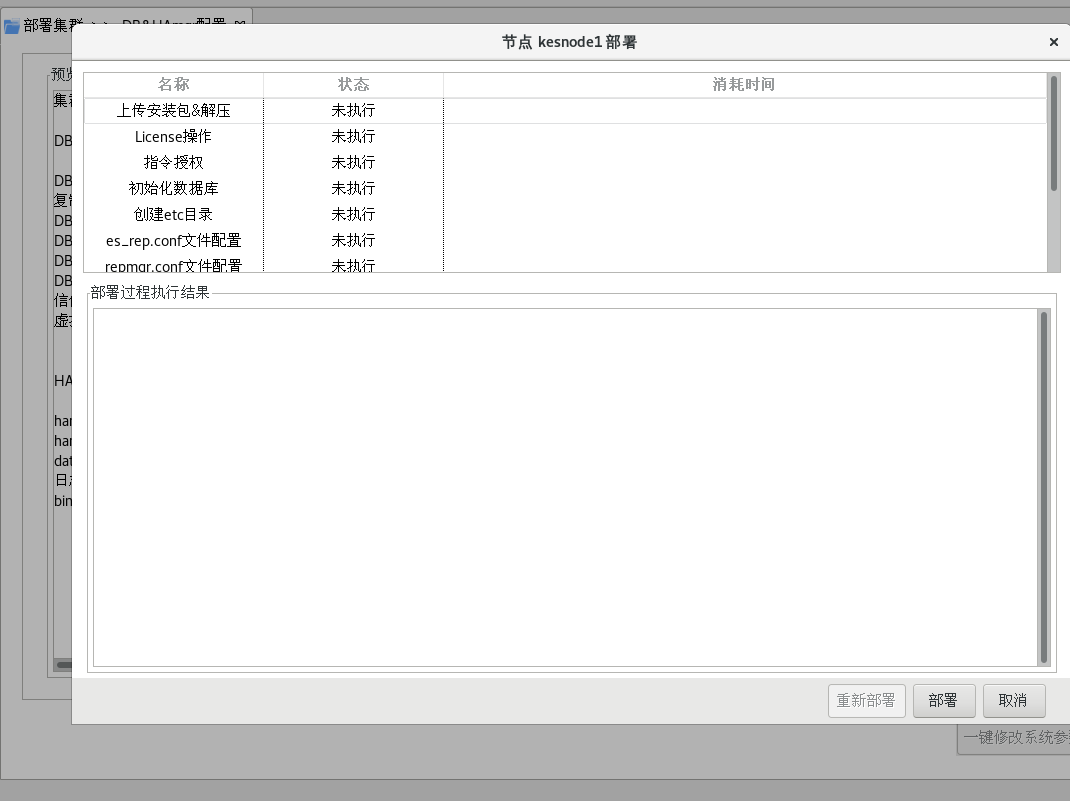Viewport: 1070px width, 801px height.
Task: Click the 重新部署 button
Action: click(x=866, y=701)
